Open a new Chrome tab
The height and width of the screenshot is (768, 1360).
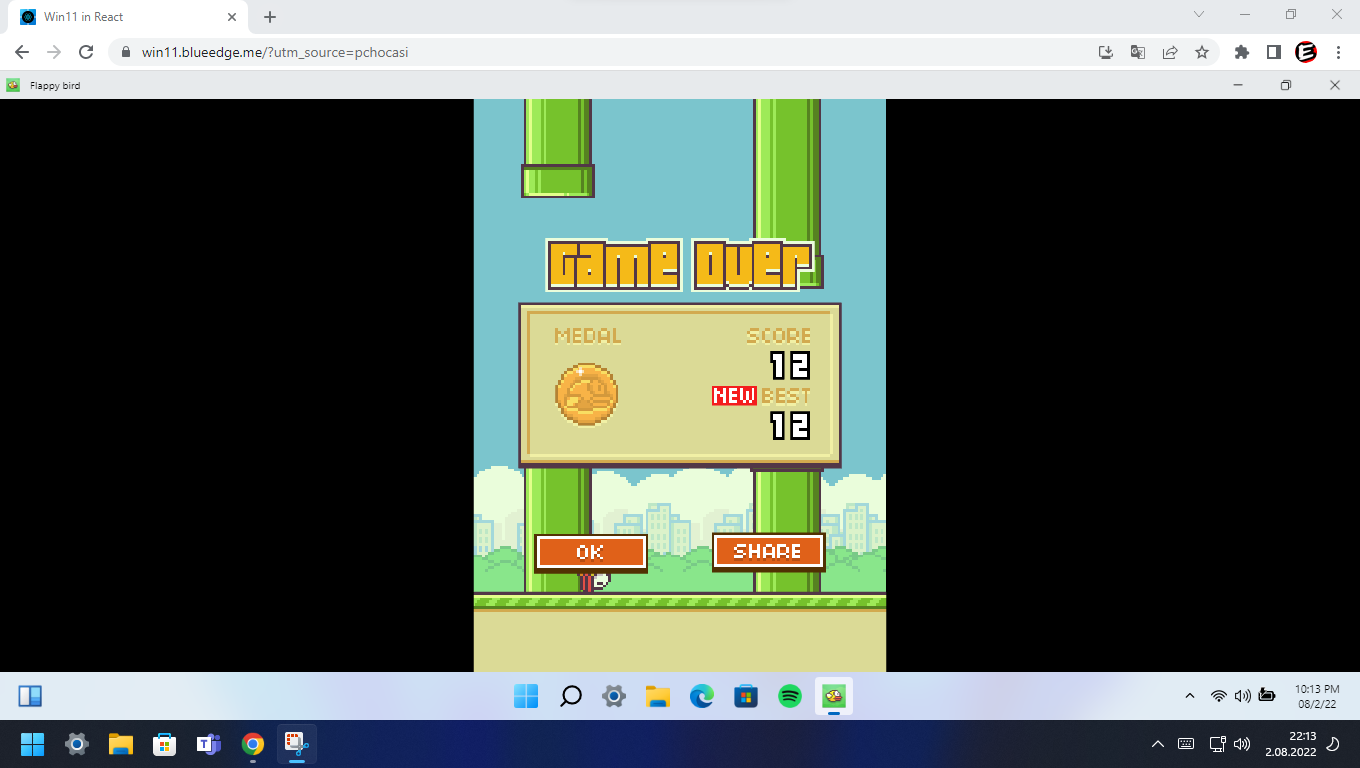point(270,17)
